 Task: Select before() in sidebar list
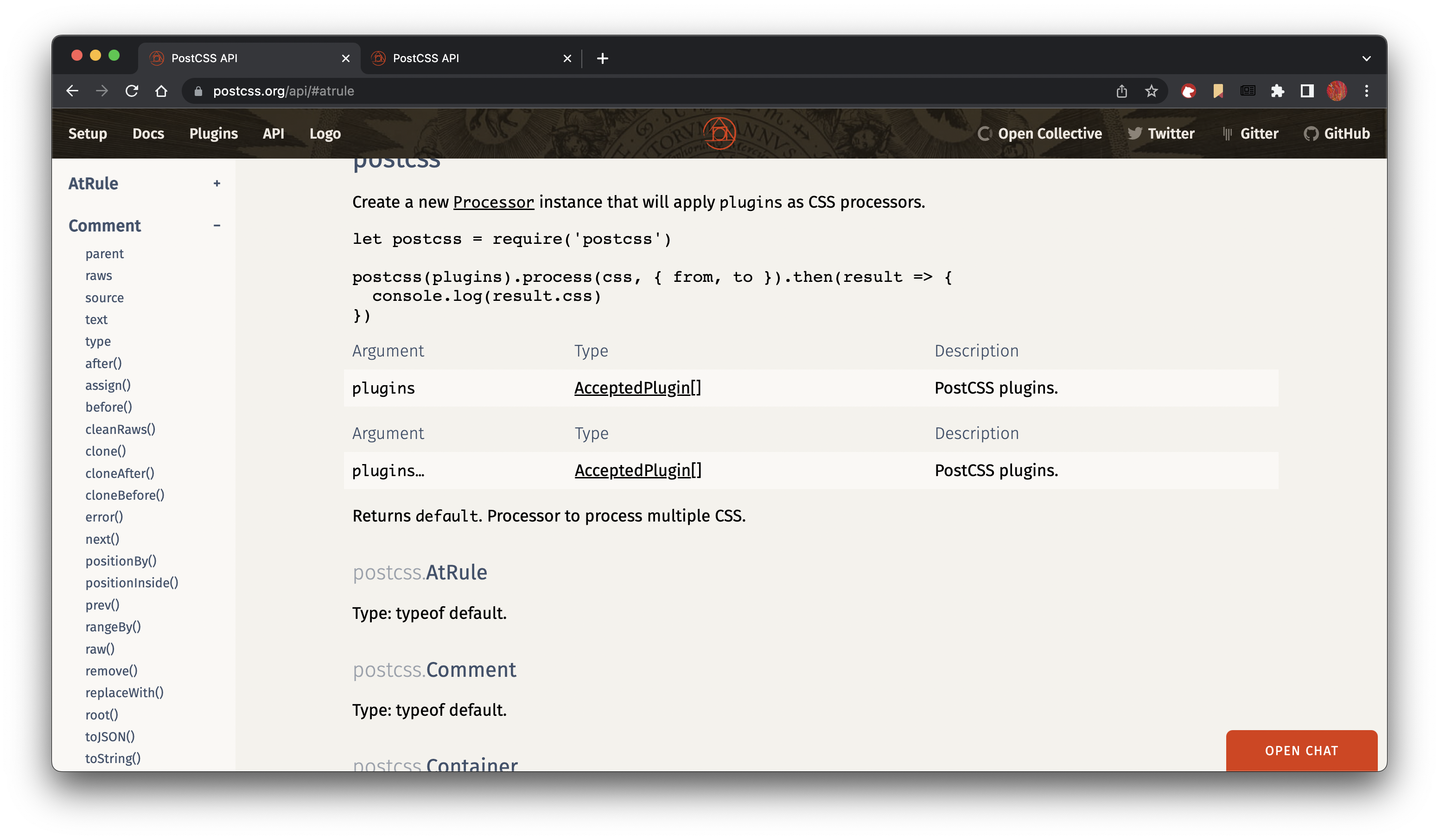coord(108,407)
